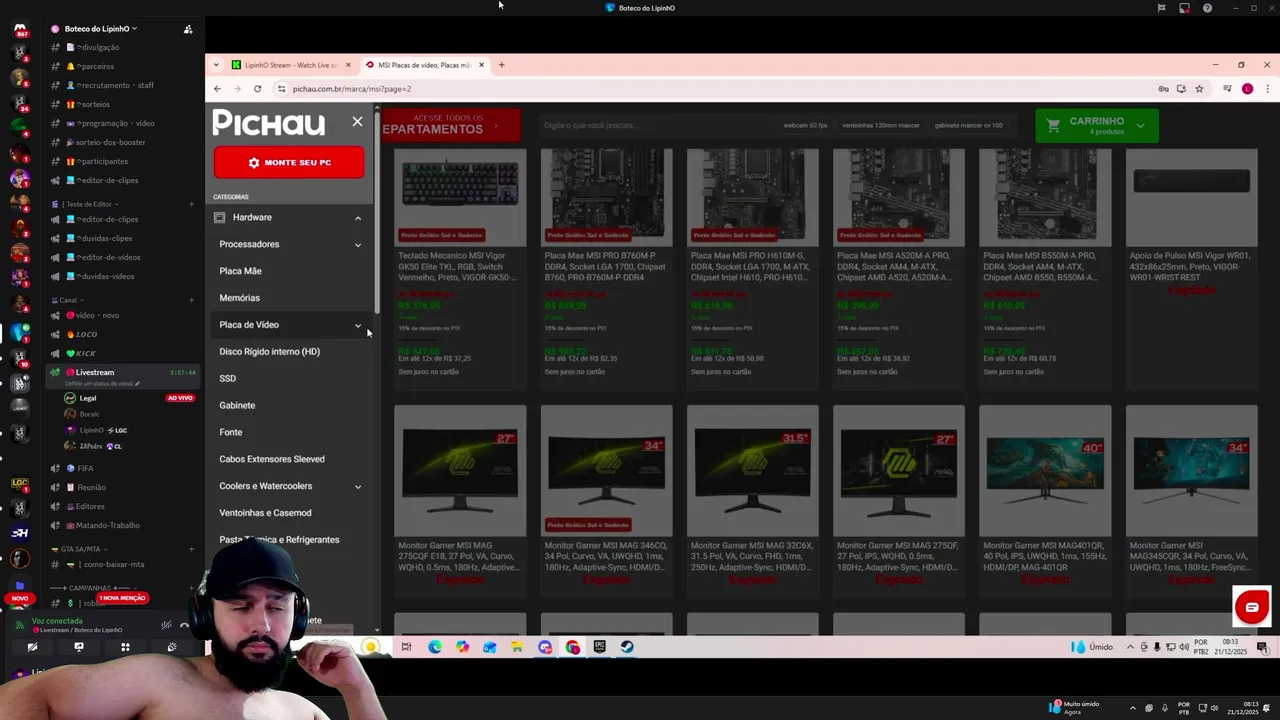Open the Placa Mãe category

(x=240, y=271)
